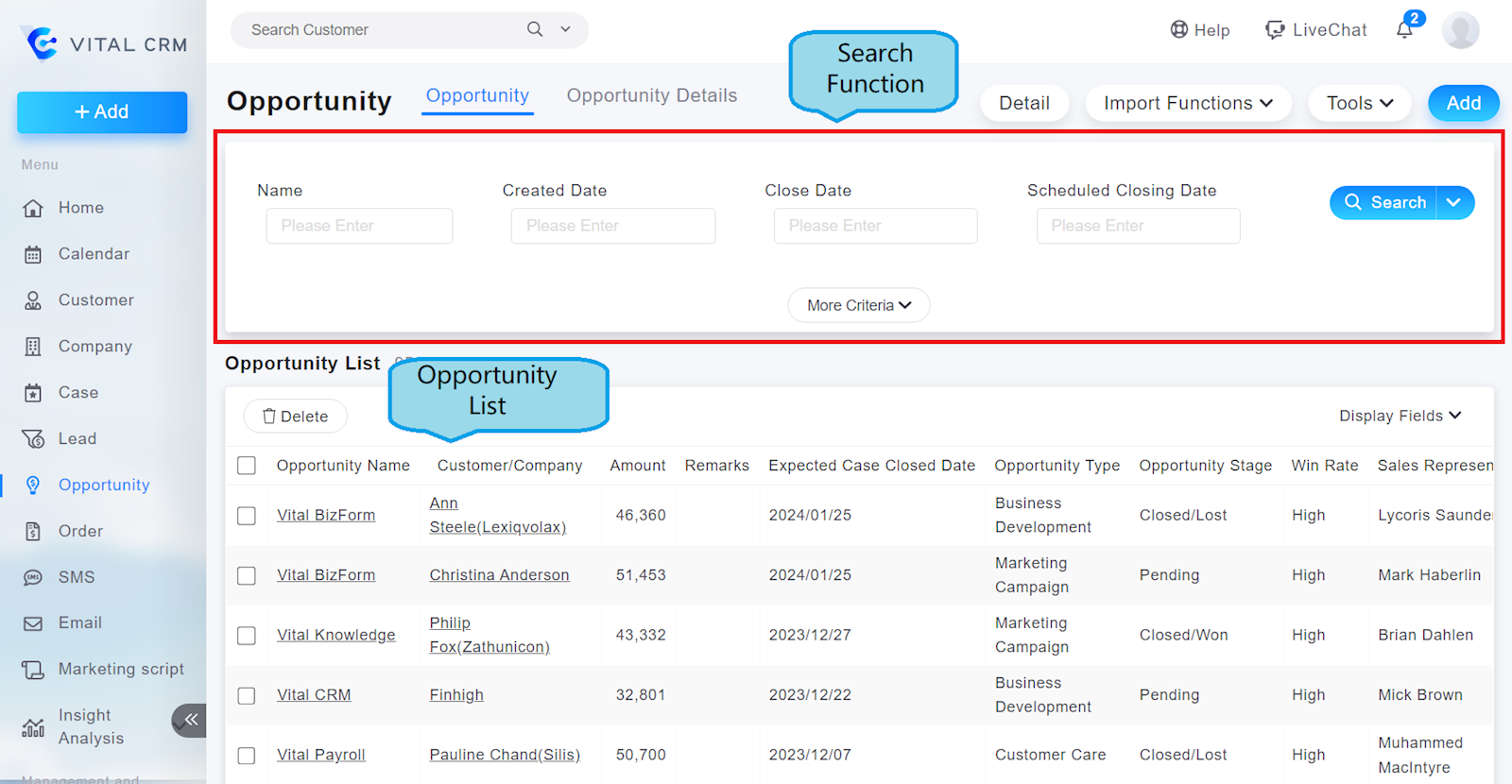Click the Delete button
Screen dimensions: 1512x784
[295, 417]
